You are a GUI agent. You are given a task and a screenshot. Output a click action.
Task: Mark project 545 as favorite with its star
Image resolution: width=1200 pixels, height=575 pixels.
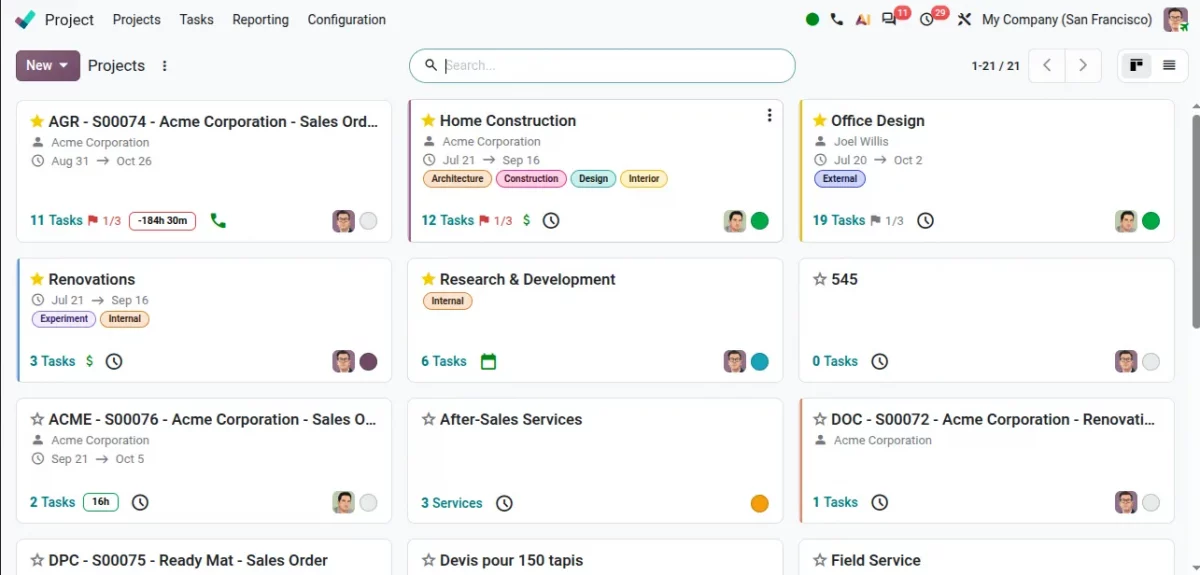coord(819,279)
